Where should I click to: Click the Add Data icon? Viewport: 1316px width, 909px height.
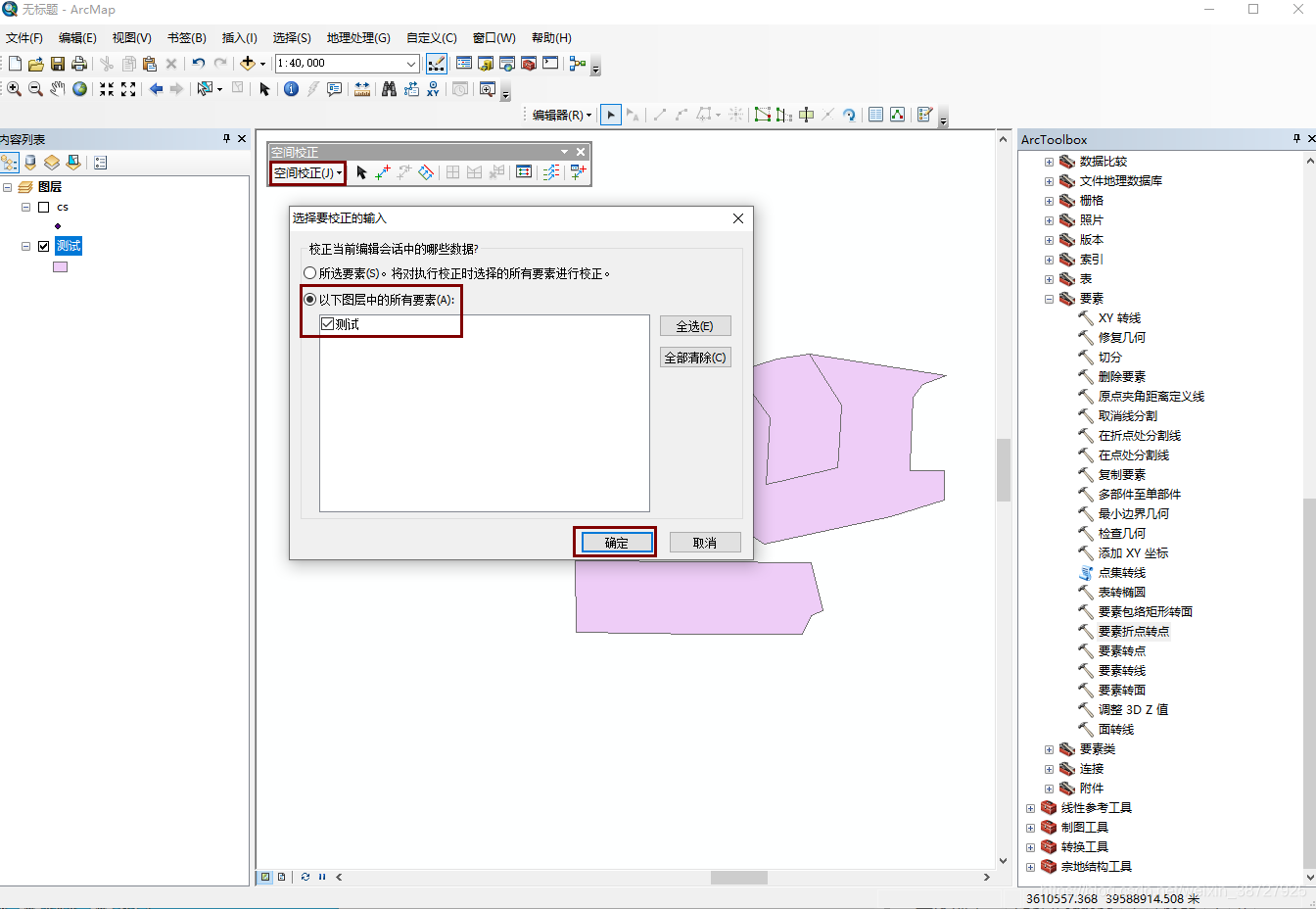pyautogui.click(x=248, y=64)
